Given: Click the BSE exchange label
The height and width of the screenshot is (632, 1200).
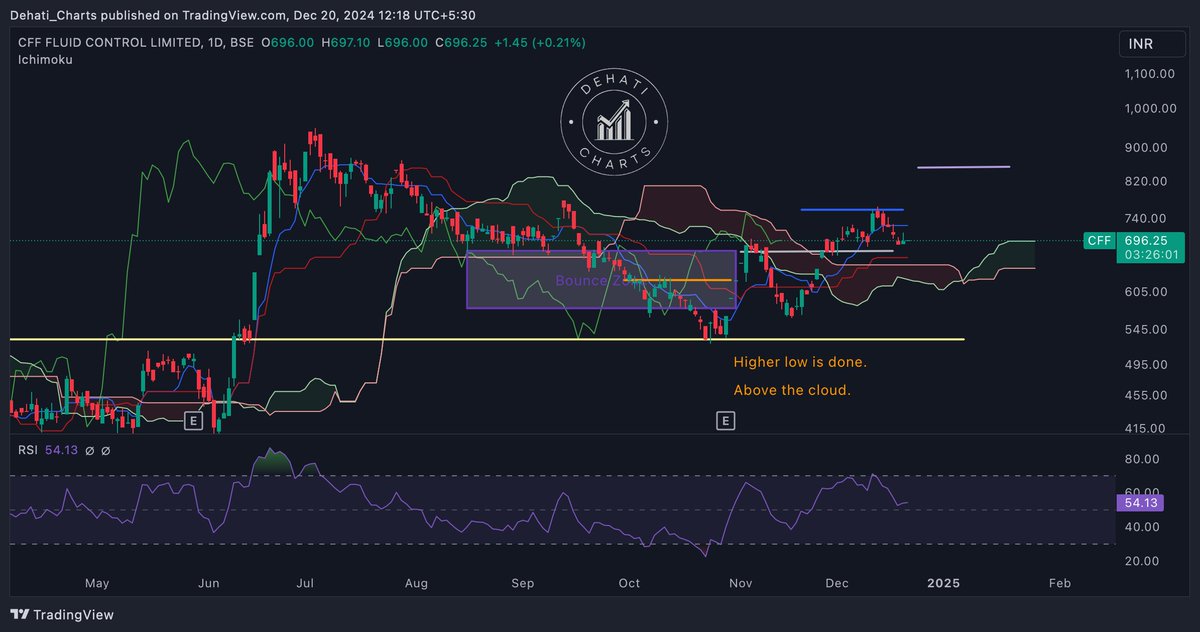Looking at the screenshot, I should click(x=244, y=44).
